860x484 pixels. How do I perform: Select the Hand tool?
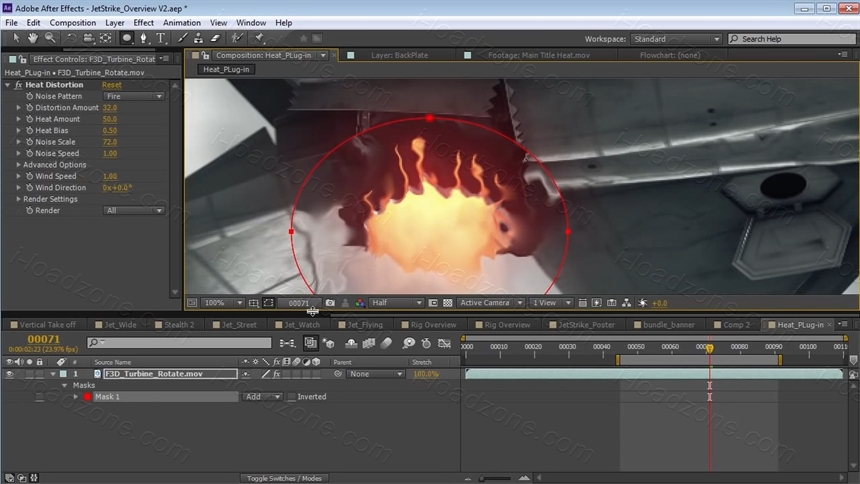click(33, 38)
